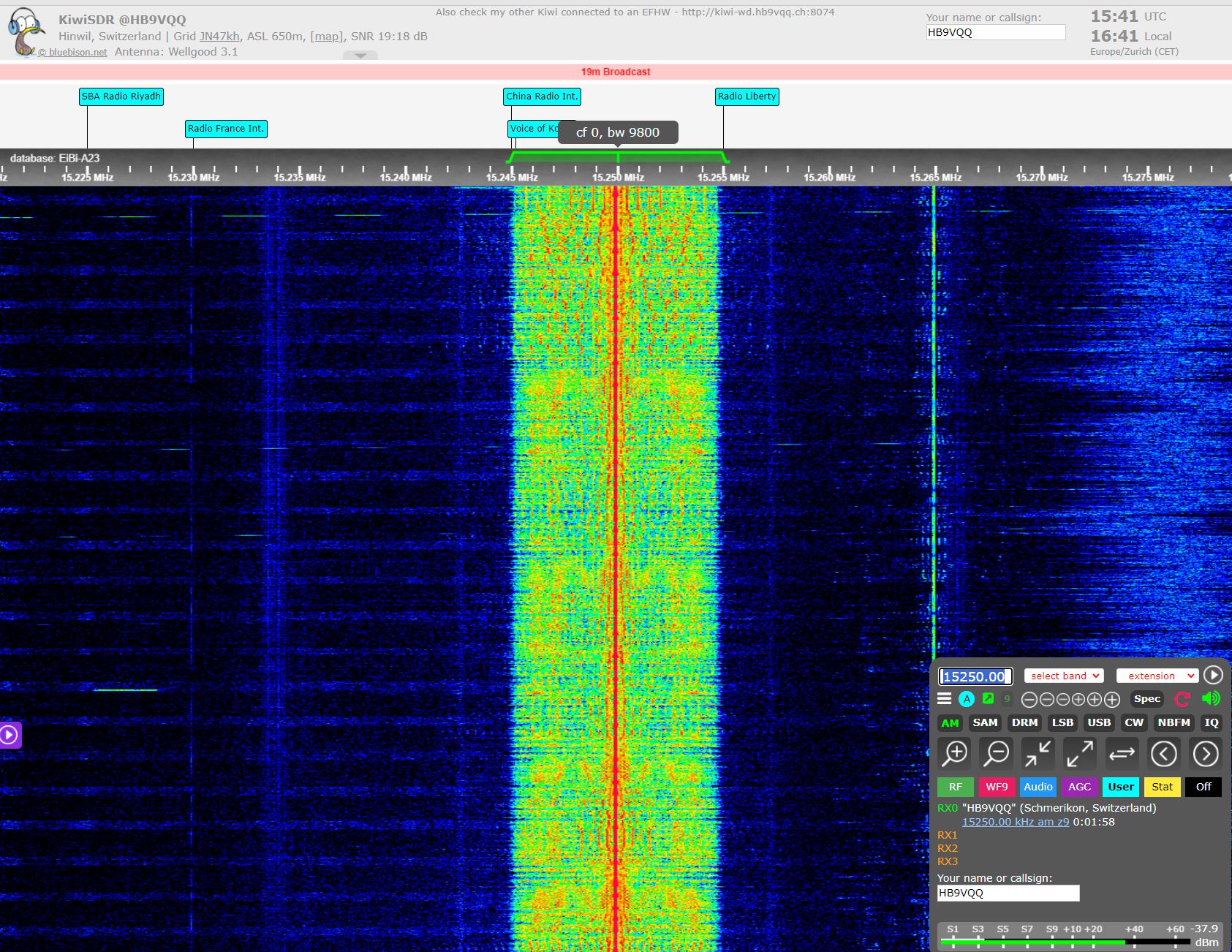
Task: Click the Voice of Korea station label
Action: (x=533, y=129)
